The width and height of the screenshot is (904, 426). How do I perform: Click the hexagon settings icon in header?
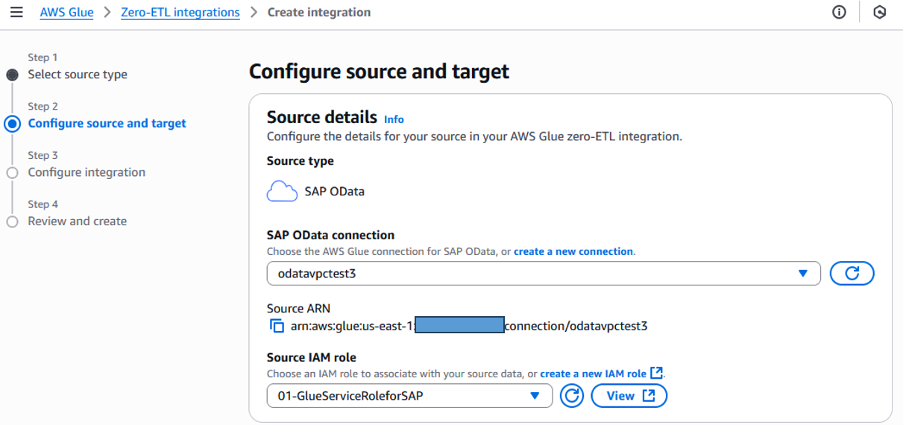[879, 13]
